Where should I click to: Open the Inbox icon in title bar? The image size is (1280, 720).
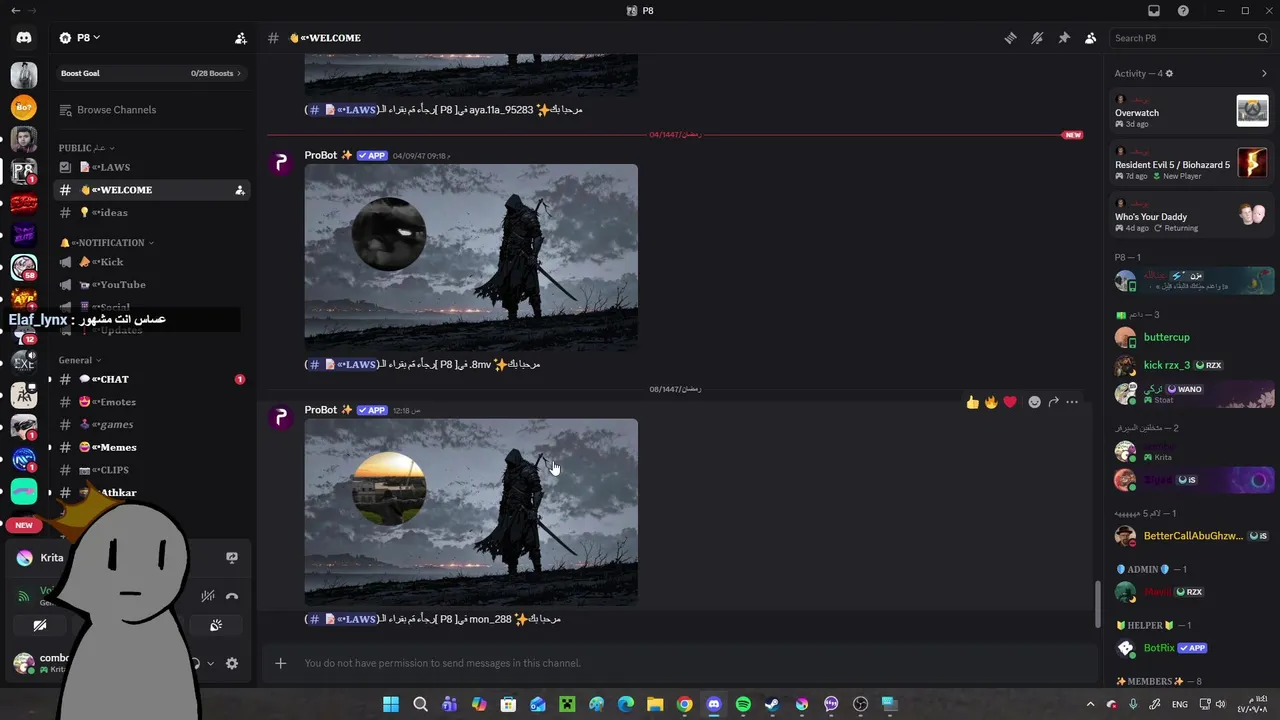pos(1154,11)
